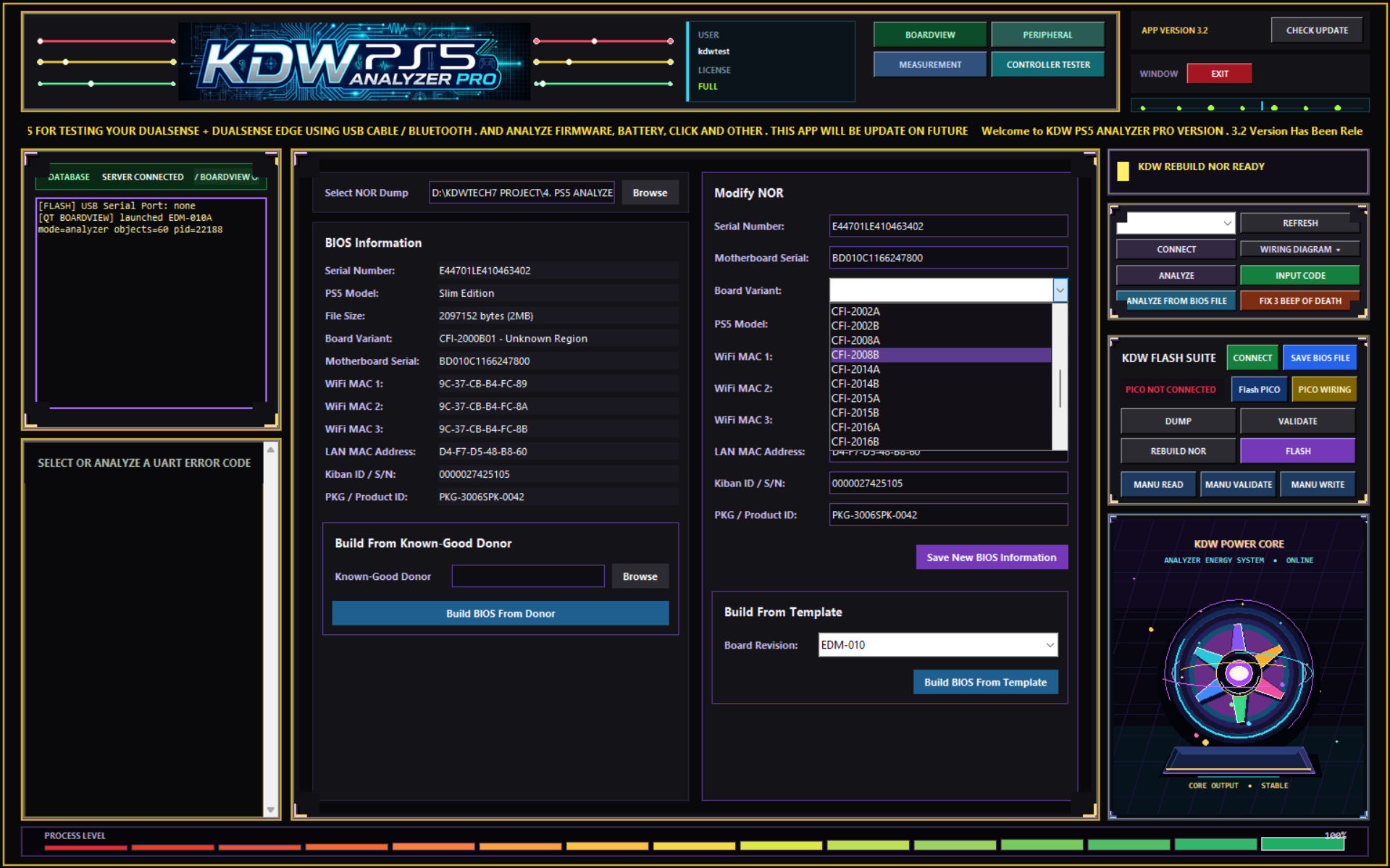Screen dimensions: 1390x868
Task: Open the Boardview module
Action: pyautogui.click(x=930, y=35)
